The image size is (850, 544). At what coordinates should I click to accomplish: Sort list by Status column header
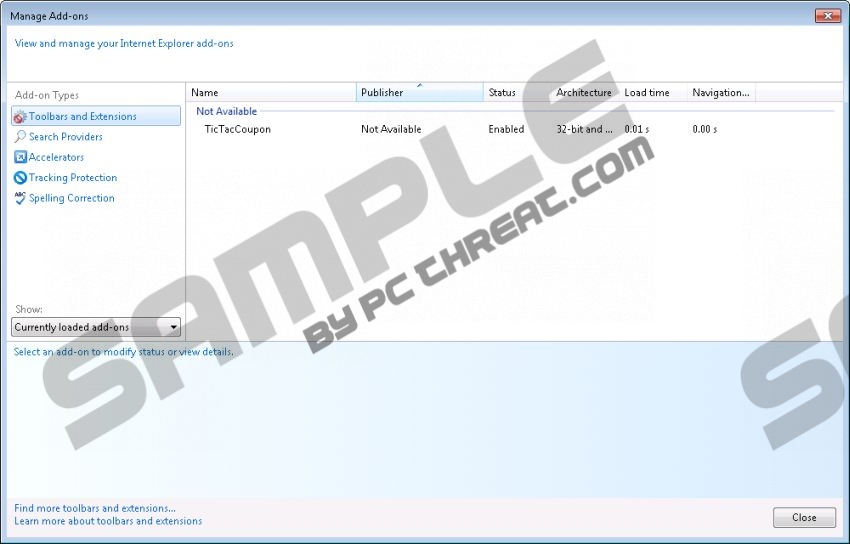point(515,93)
